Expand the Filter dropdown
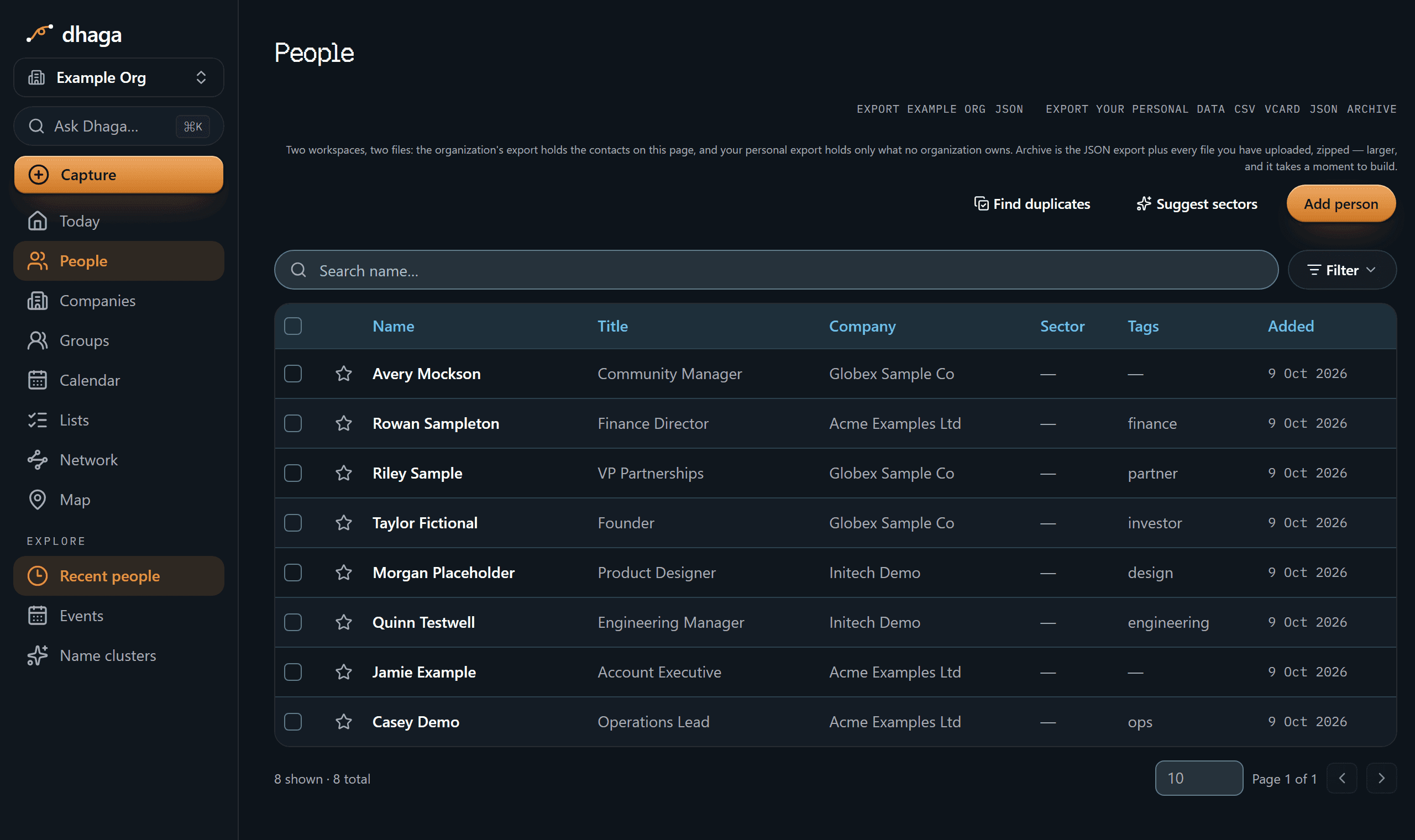The width and height of the screenshot is (1415, 840). tap(1342, 270)
